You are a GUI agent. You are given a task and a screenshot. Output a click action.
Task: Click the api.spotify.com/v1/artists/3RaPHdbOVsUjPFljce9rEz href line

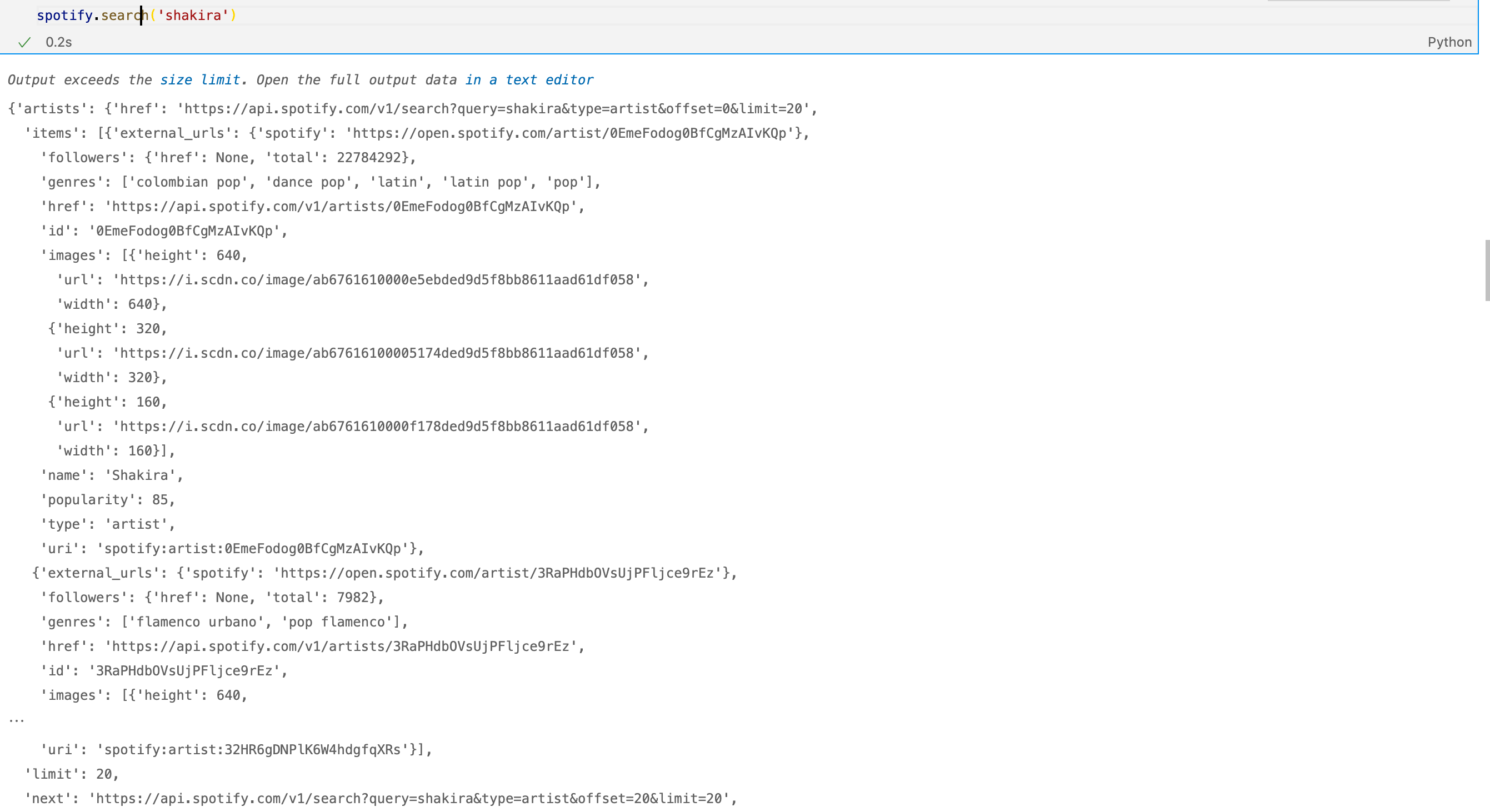click(312, 646)
